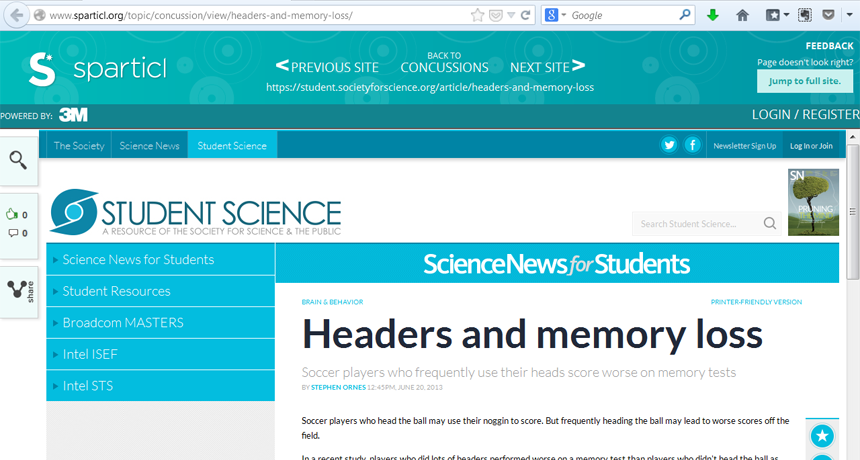Click the comment bubble icon

pyautogui.click(x=12, y=233)
